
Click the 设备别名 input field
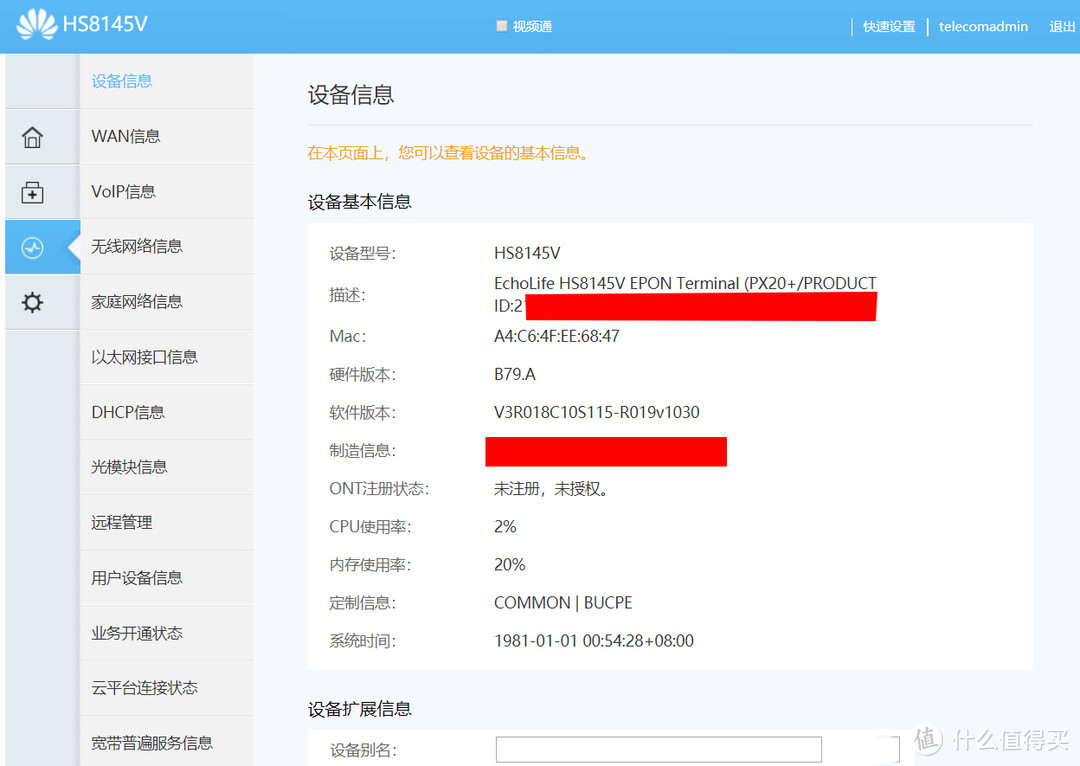(658, 749)
